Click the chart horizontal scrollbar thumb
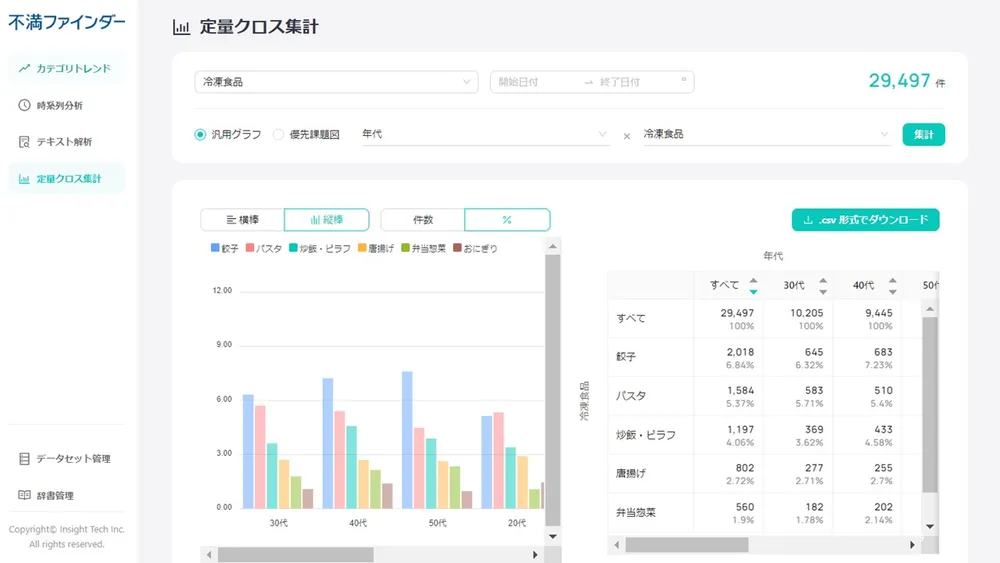Viewport: 1000px width, 563px height. (296, 555)
